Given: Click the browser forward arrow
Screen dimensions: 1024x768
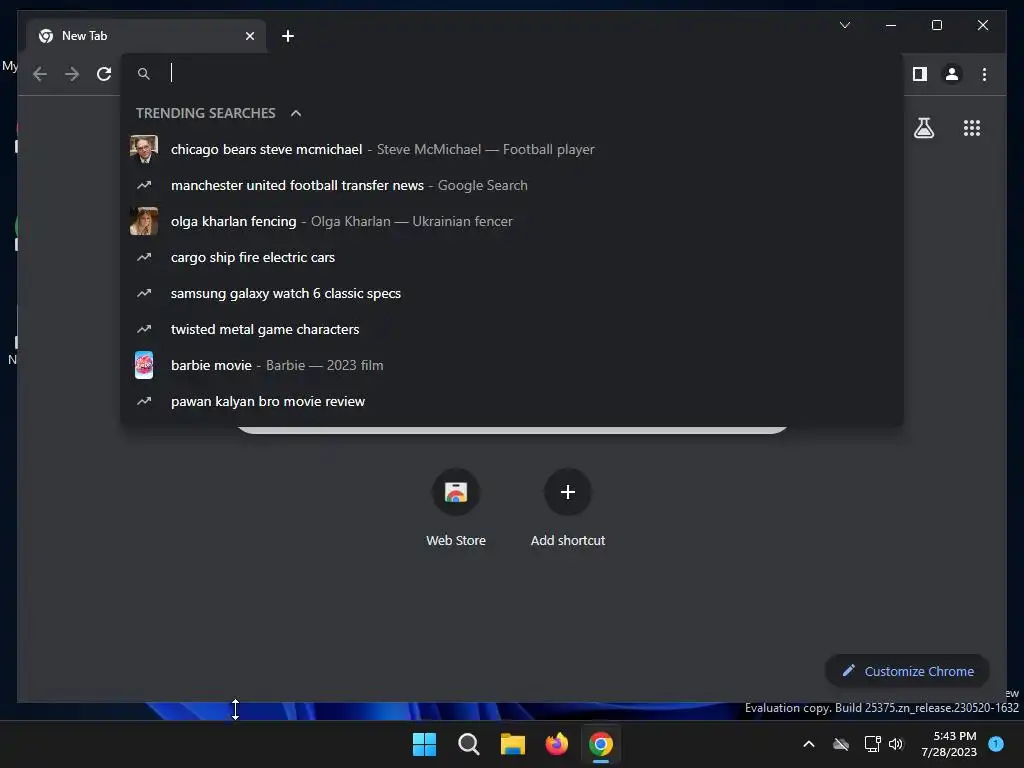Looking at the screenshot, I should (x=72, y=74).
